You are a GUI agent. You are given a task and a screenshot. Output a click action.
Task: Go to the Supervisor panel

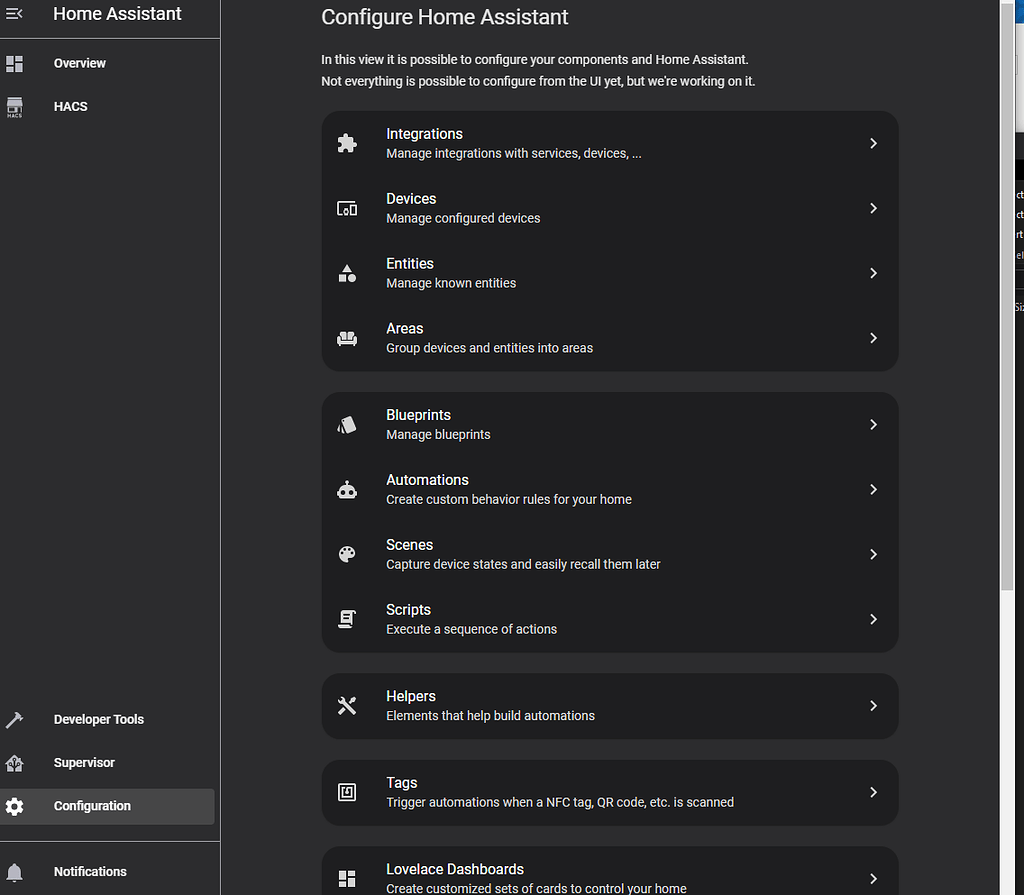pyautogui.click(x=84, y=762)
